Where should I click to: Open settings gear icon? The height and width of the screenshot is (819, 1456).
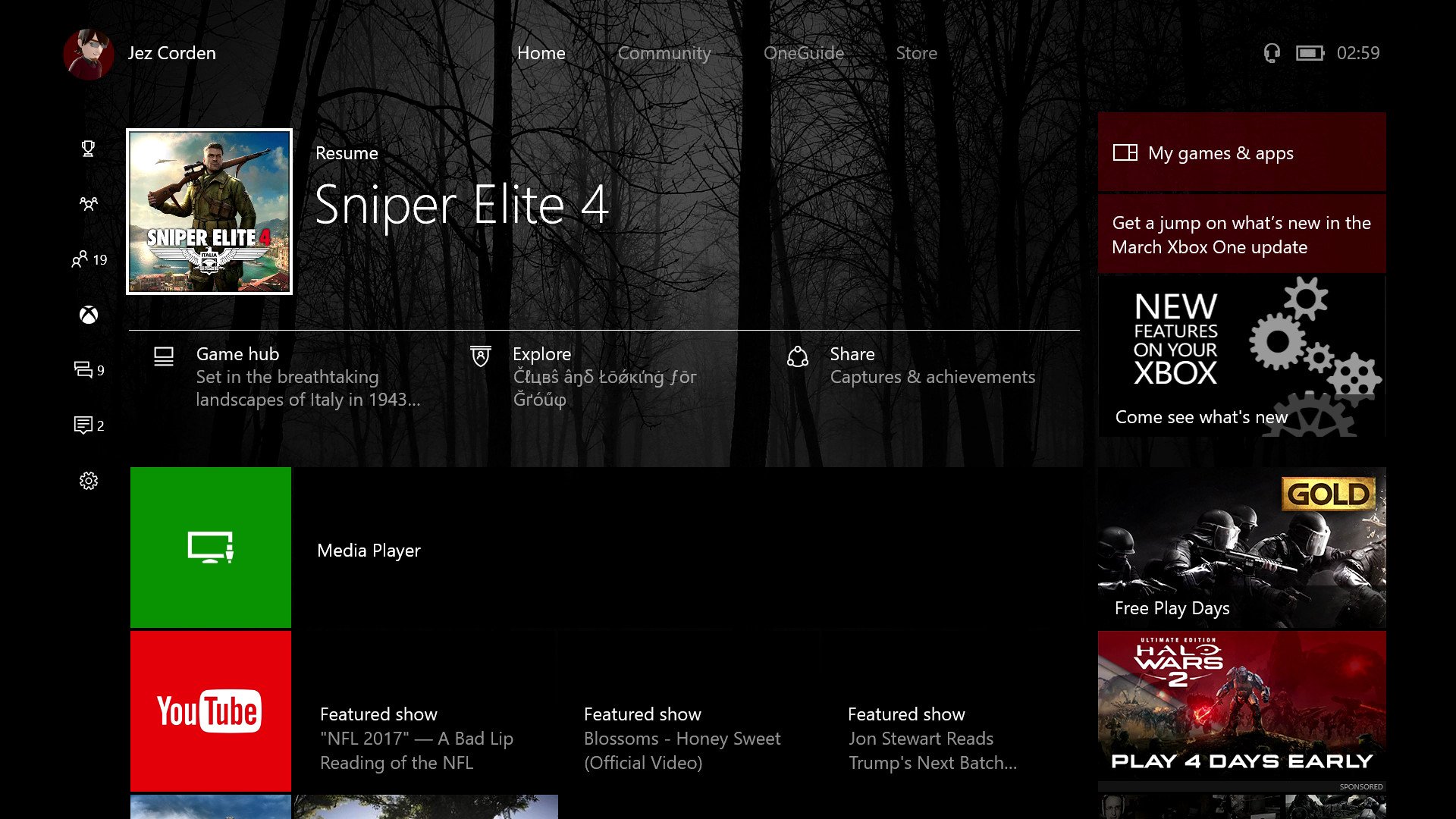click(89, 480)
